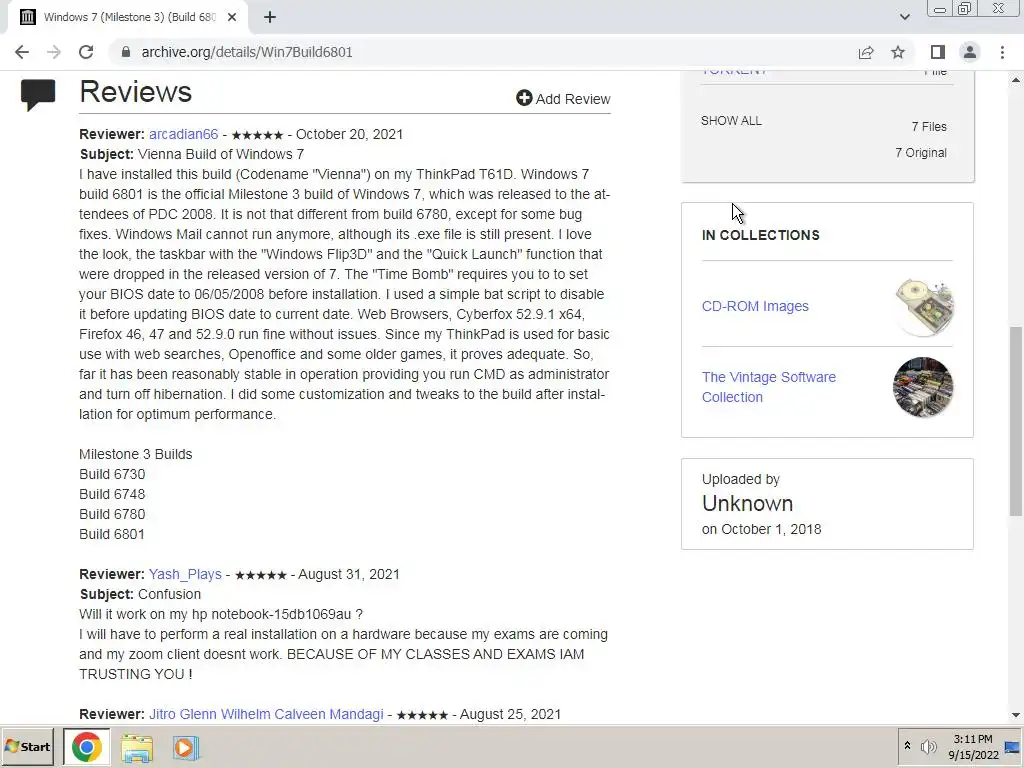Click the IN COLLECTIONS heading
The height and width of the screenshot is (768, 1024).
pos(761,236)
